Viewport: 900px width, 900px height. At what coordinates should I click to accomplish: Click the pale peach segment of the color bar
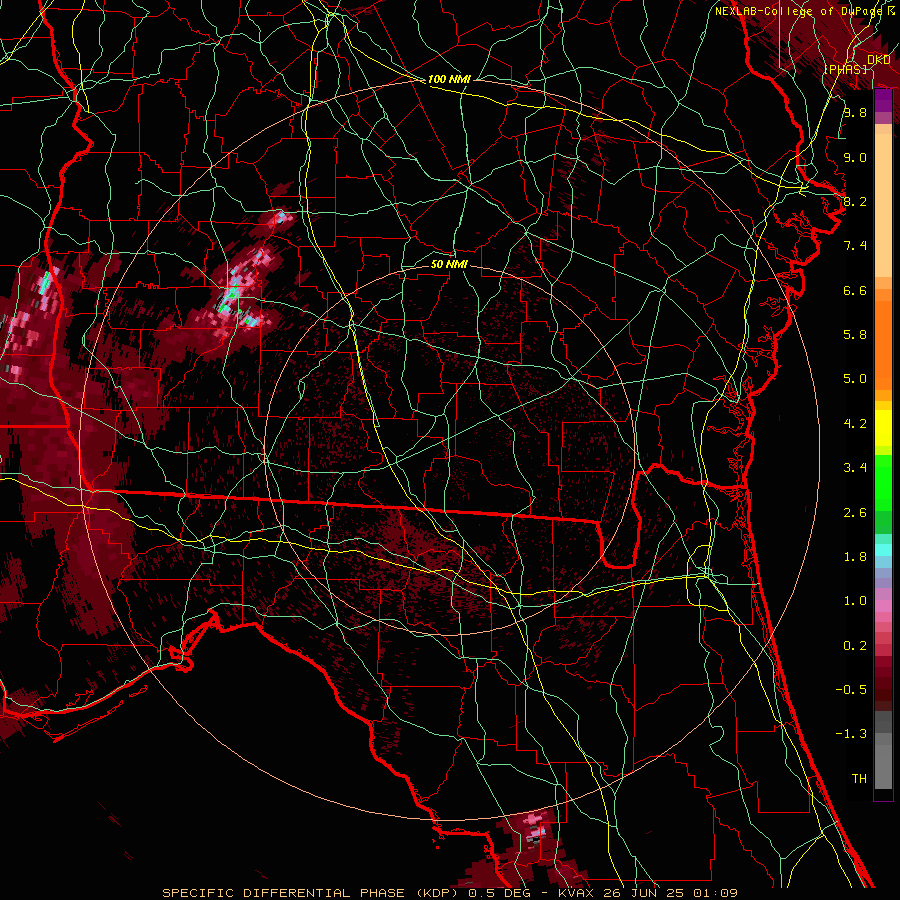point(883,205)
